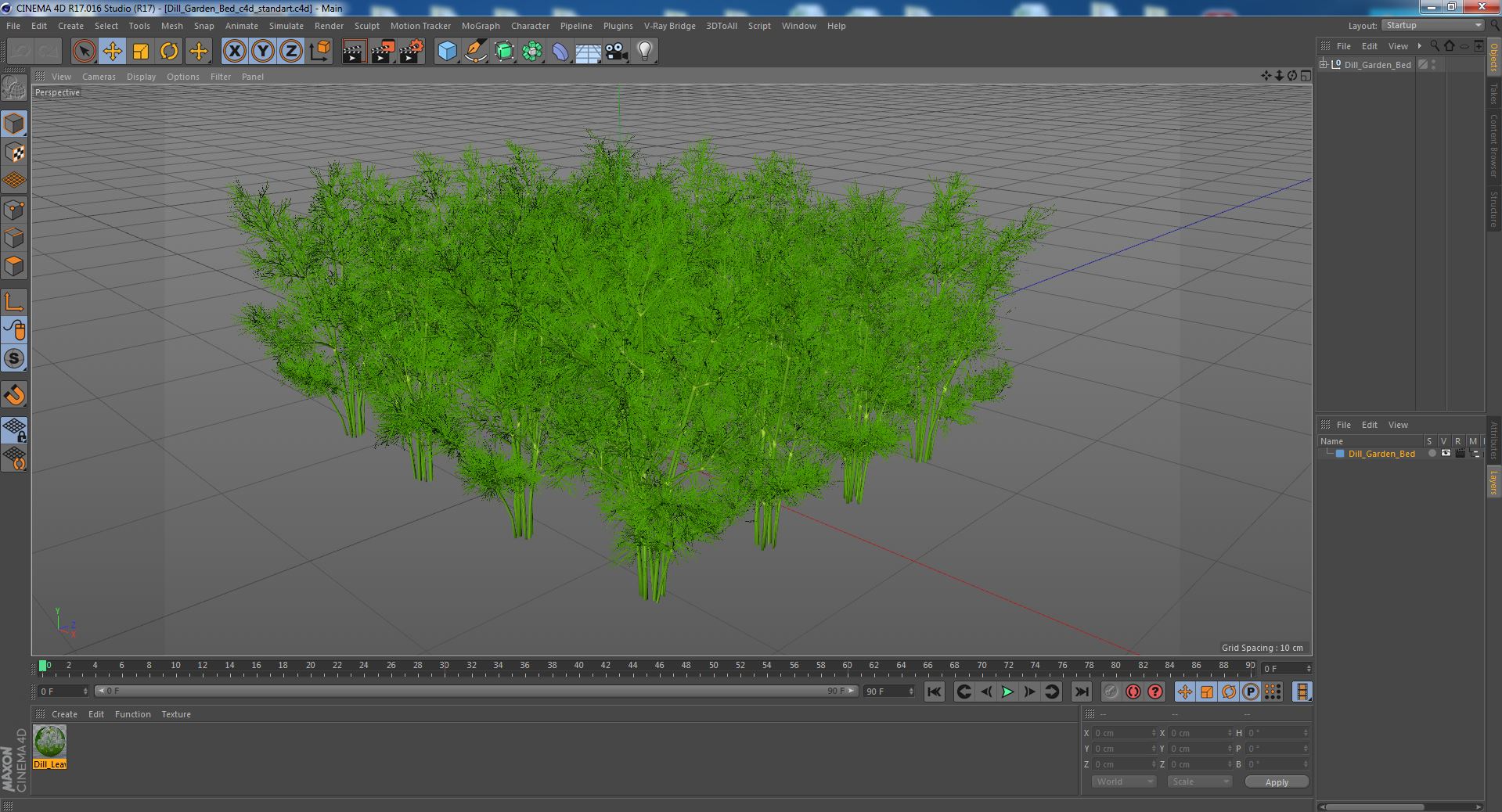The image size is (1502, 812).
Task: Switch to Content Browser side tab
Action: point(1493,146)
